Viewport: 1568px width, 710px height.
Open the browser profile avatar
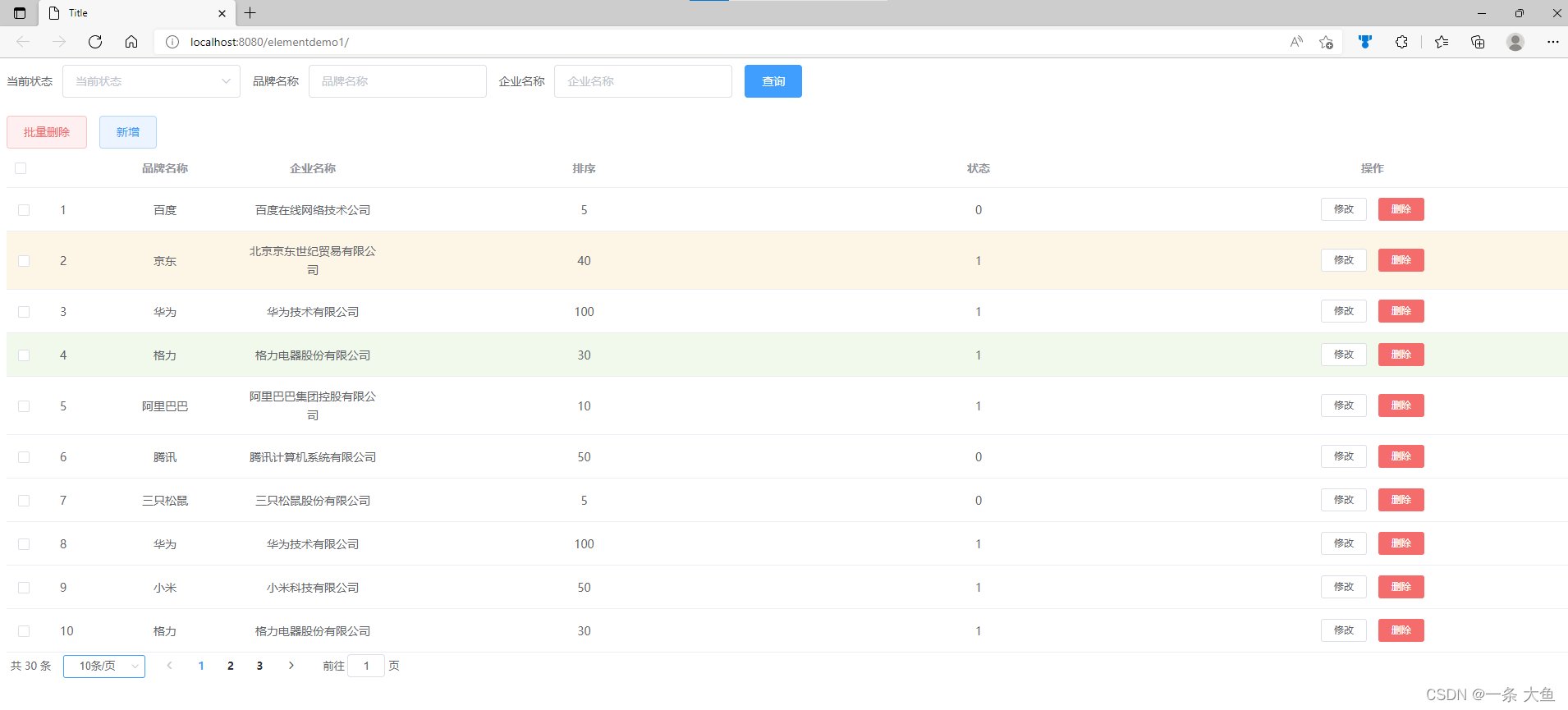(1515, 42)
